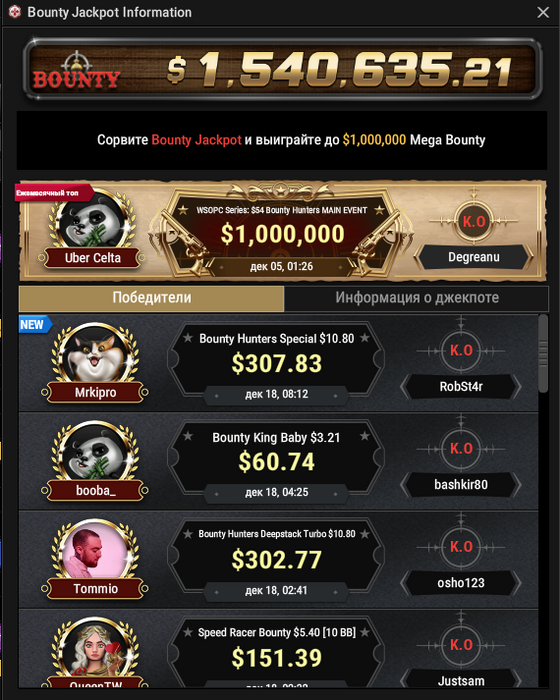Click the $1,540,635.21 bounty jackpot banner
Viewport: 560px width, 700px height.
[x=283, y=68]
